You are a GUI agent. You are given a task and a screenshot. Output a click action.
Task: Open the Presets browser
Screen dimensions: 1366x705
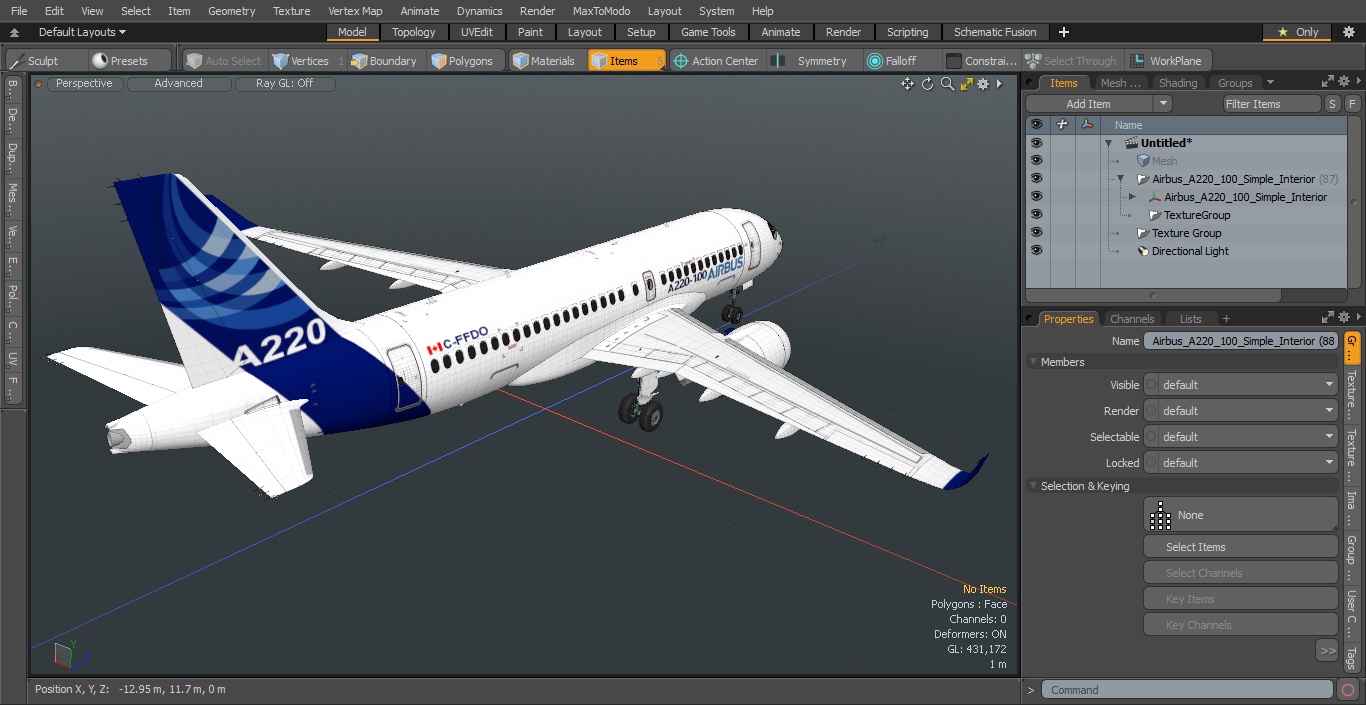120,61
